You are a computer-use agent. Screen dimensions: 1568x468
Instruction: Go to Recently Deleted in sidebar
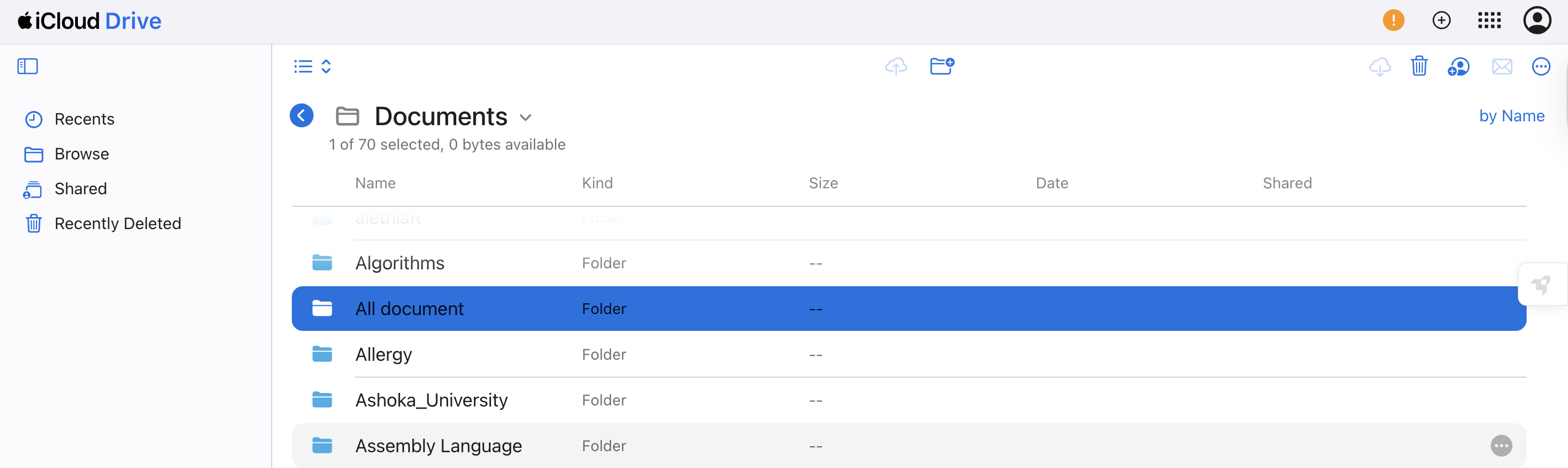(118, 223)
